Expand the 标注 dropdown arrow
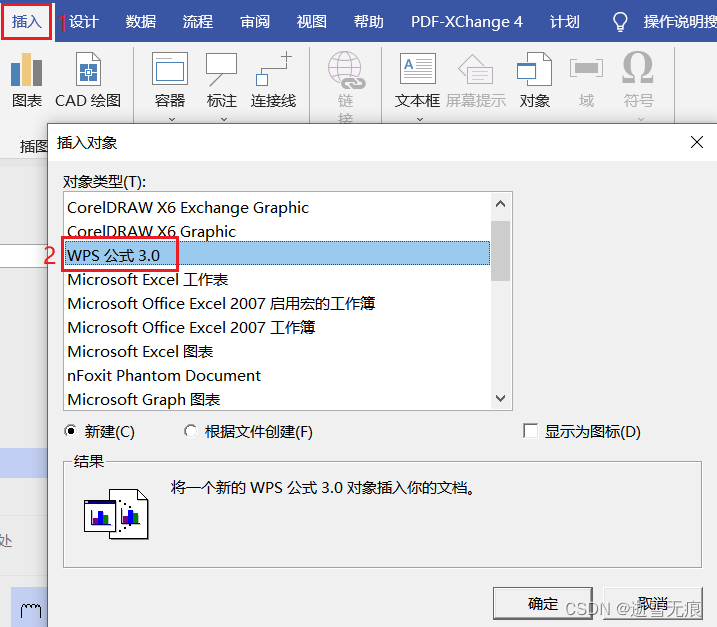 (224, 119)
